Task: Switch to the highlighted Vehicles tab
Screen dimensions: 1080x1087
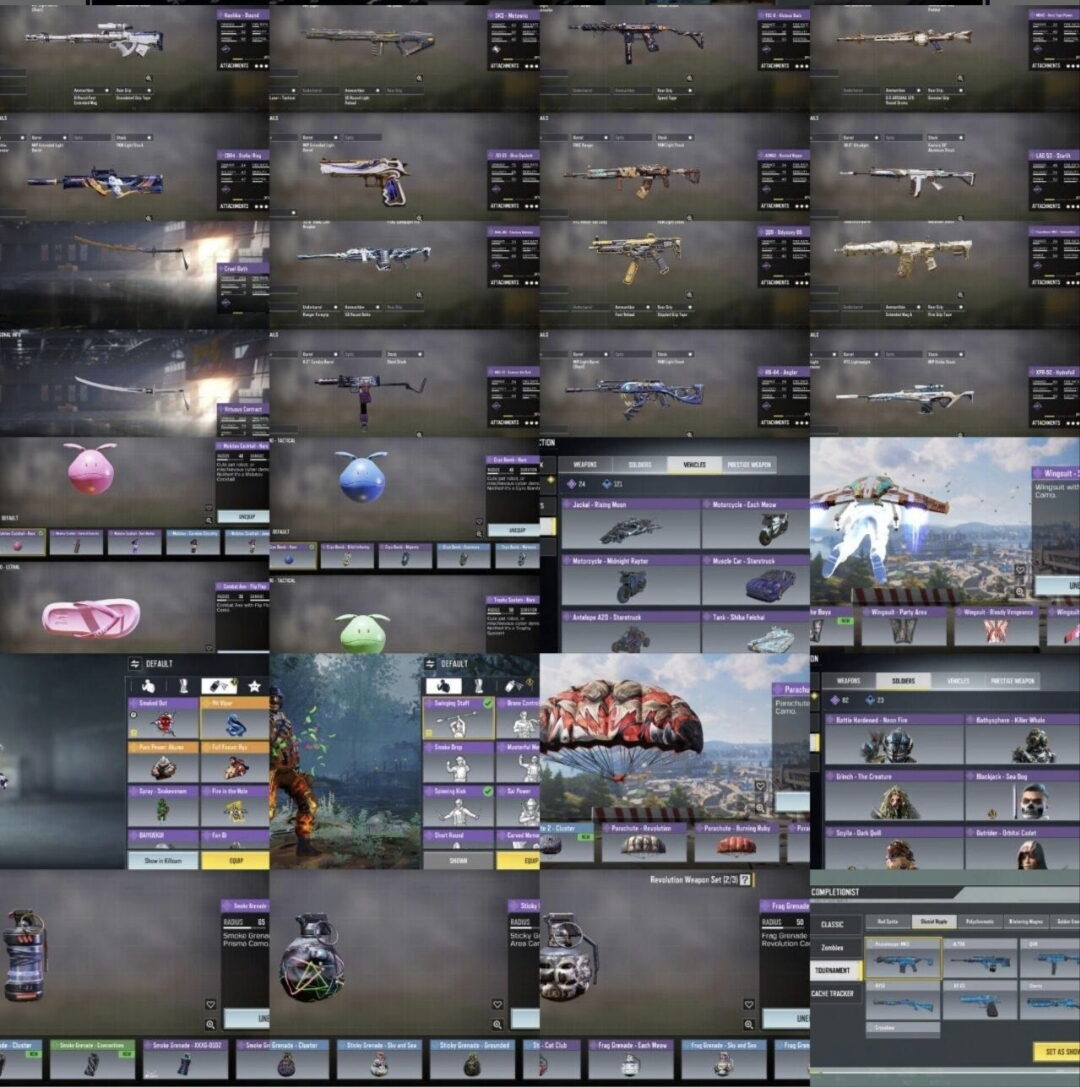Action: tap(694, 464)
